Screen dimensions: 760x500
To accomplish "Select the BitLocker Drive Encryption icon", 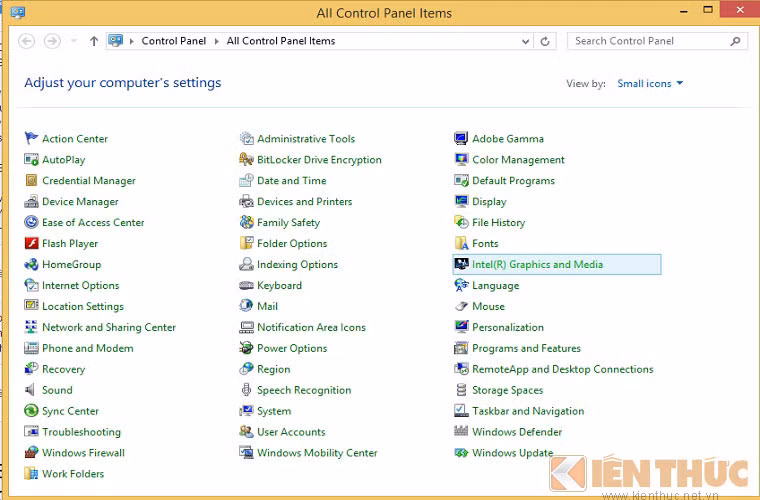I will click(x=247, y=160).
